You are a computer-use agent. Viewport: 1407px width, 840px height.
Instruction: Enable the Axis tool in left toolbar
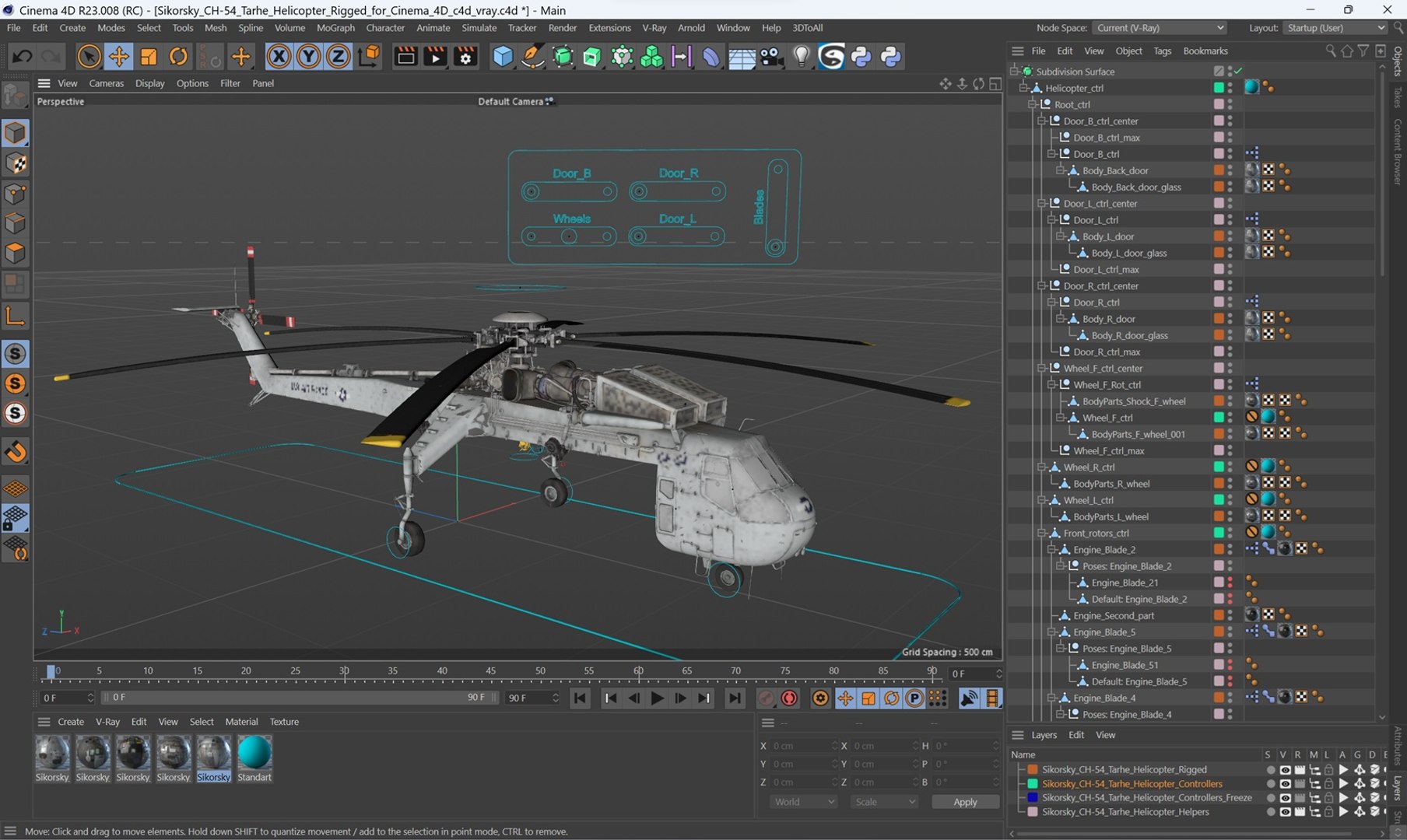click(15, 316)
